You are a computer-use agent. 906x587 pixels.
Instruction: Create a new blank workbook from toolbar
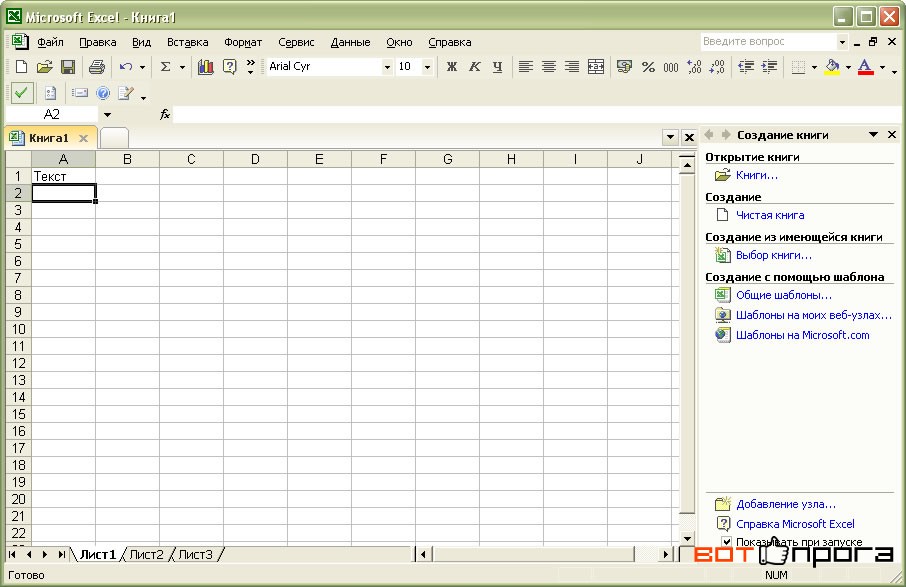(21, 66)
